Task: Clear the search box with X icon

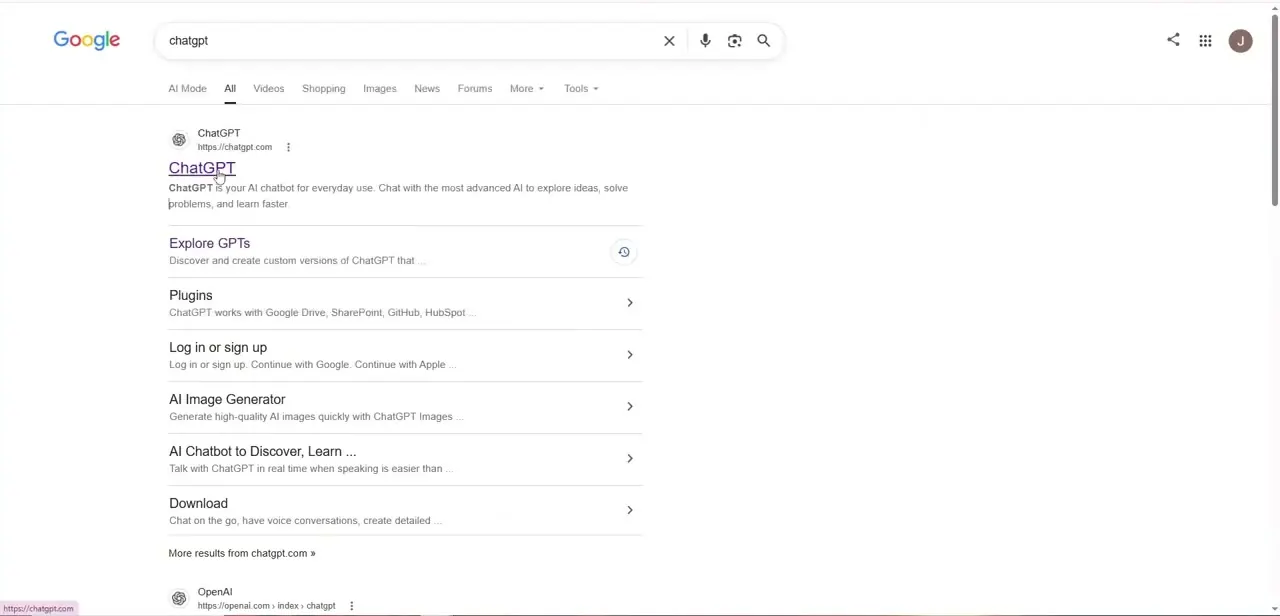Action: 669,41
